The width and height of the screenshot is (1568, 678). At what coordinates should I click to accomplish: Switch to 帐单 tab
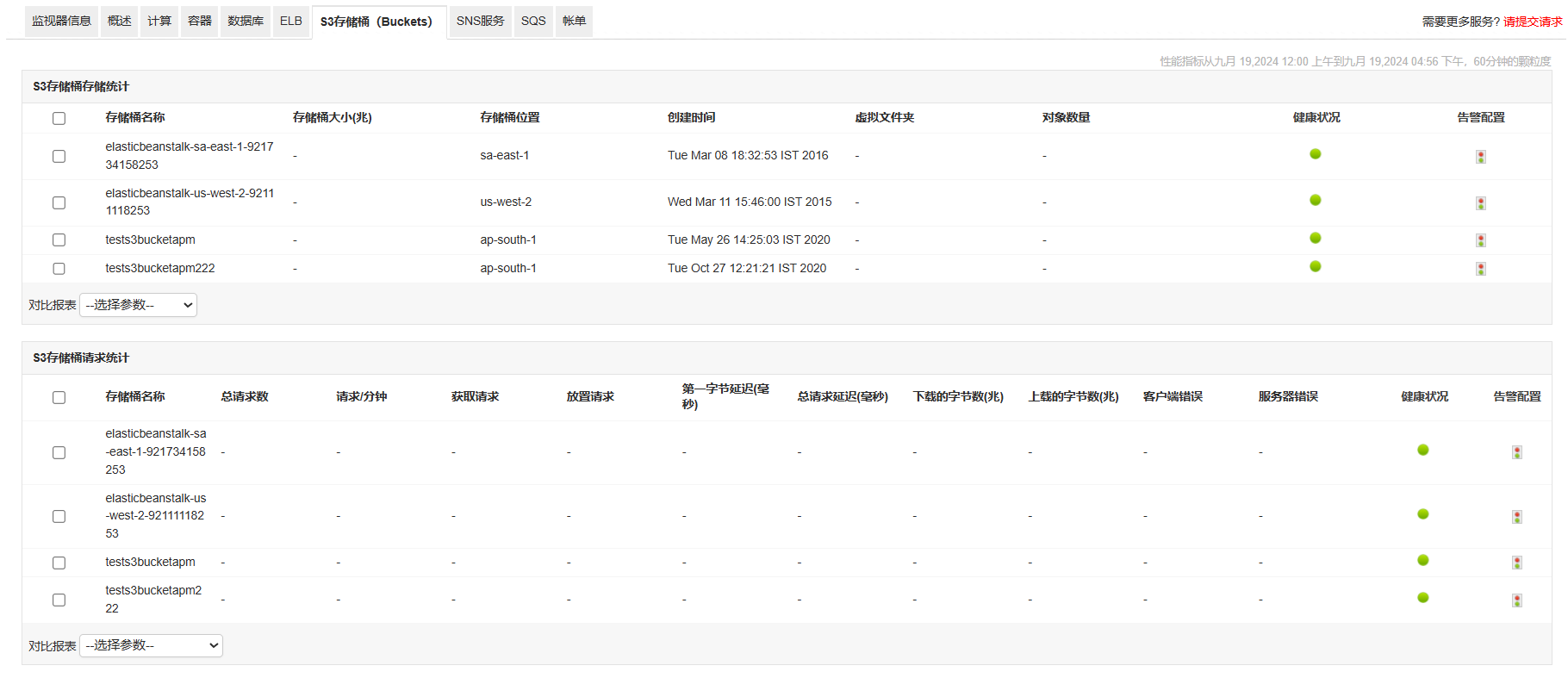click(x=574, y=21)
